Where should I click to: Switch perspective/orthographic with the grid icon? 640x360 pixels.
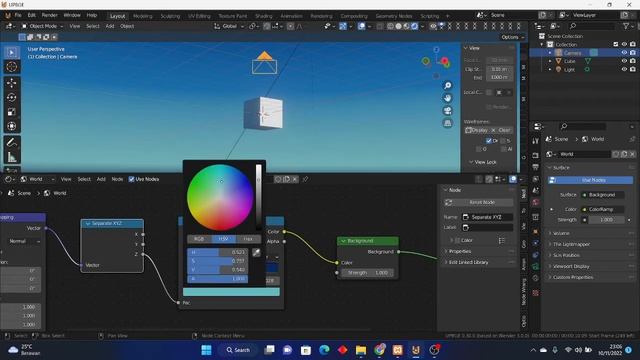tap(448, 123)
